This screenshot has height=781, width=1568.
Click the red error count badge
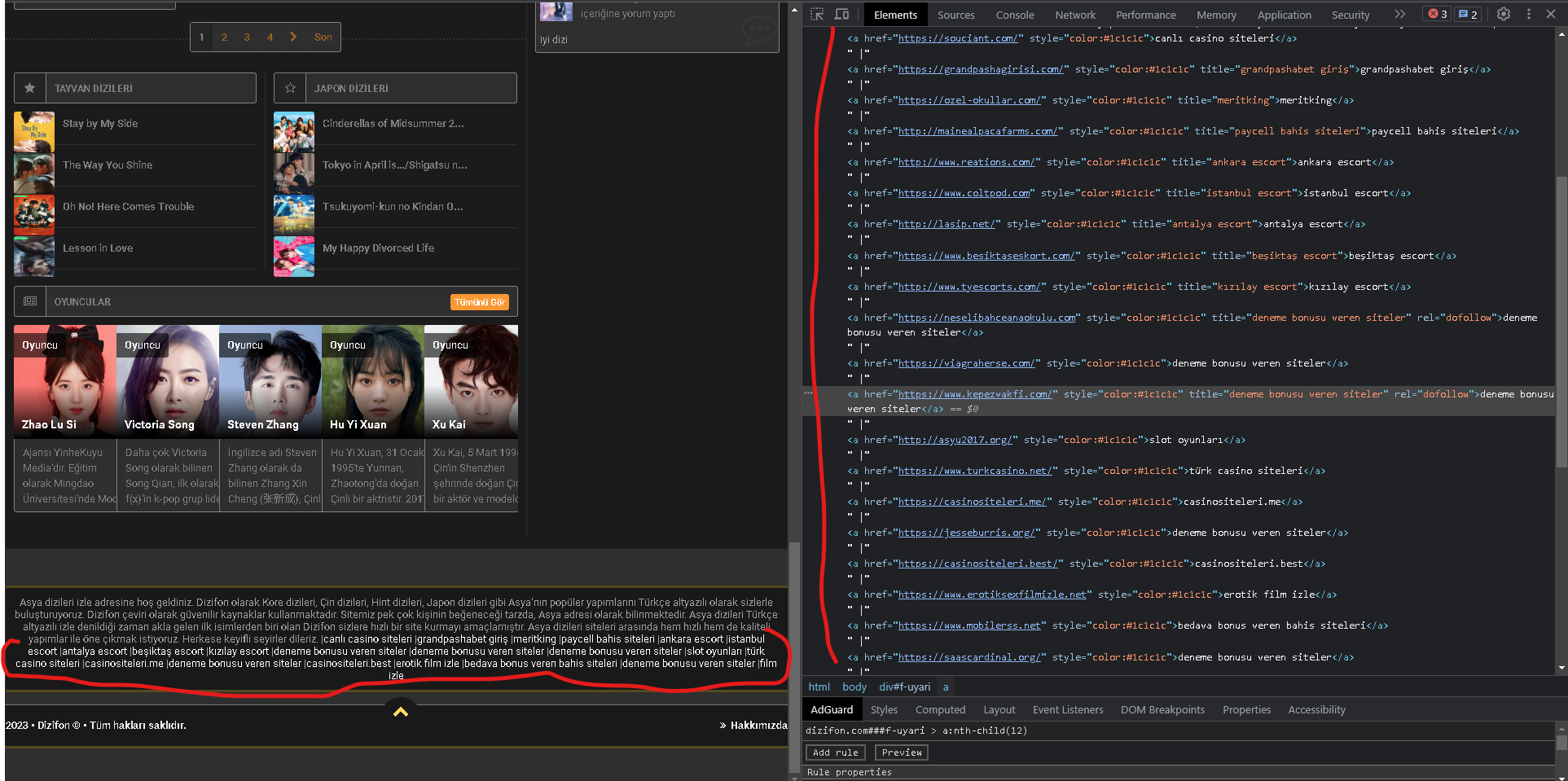[1438, 14]
